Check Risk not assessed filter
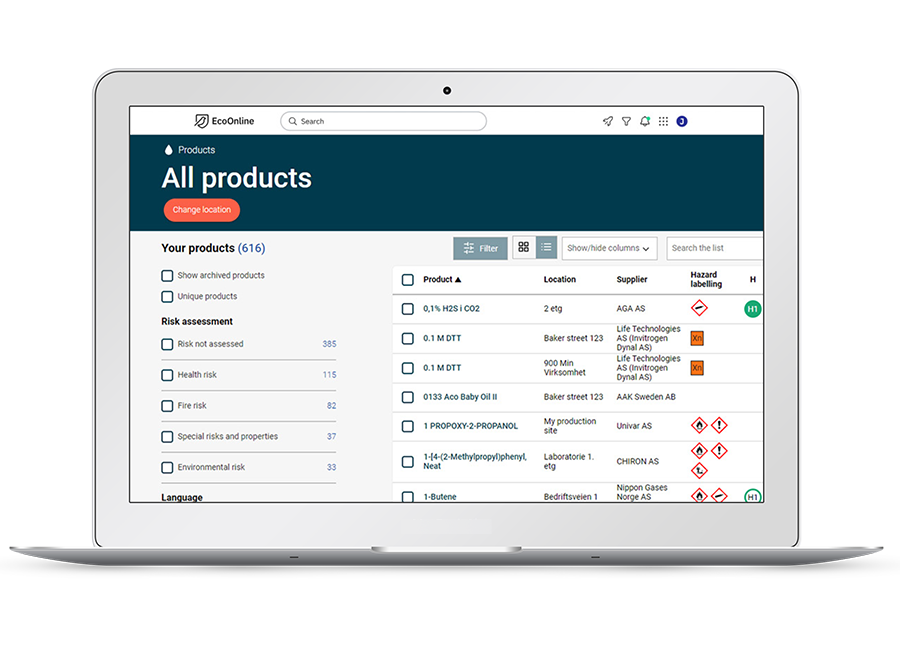900x650 pixels. click(167, 344)
